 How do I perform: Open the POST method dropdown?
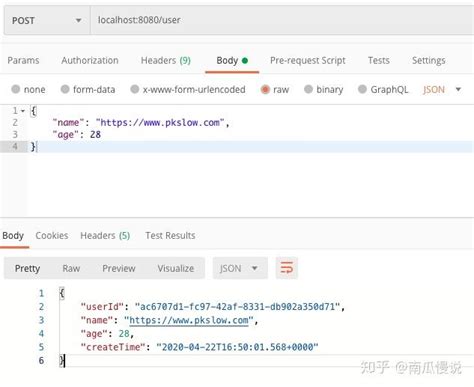point(47,20)
